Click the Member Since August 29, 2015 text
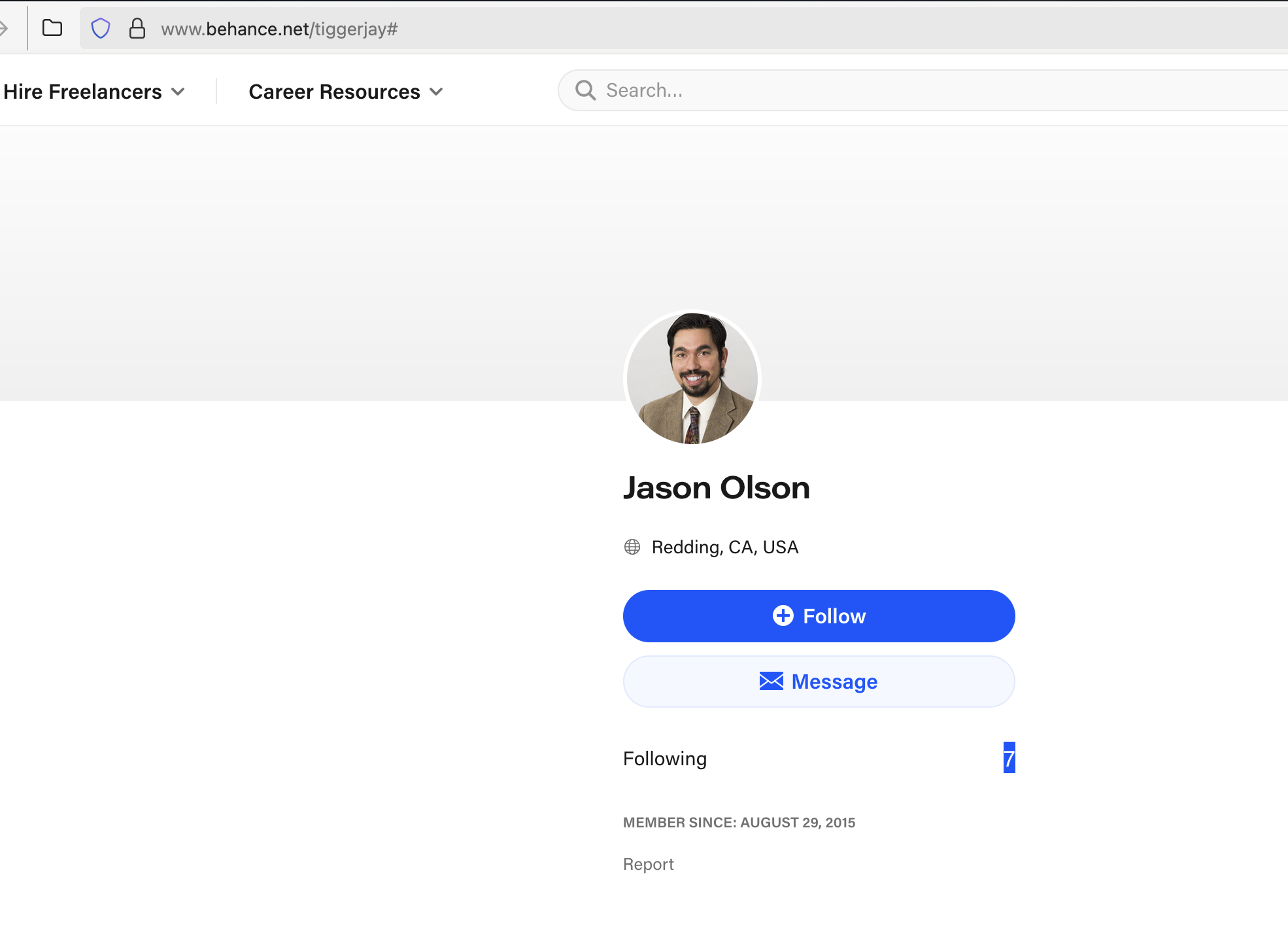 (x=739, y=823)
